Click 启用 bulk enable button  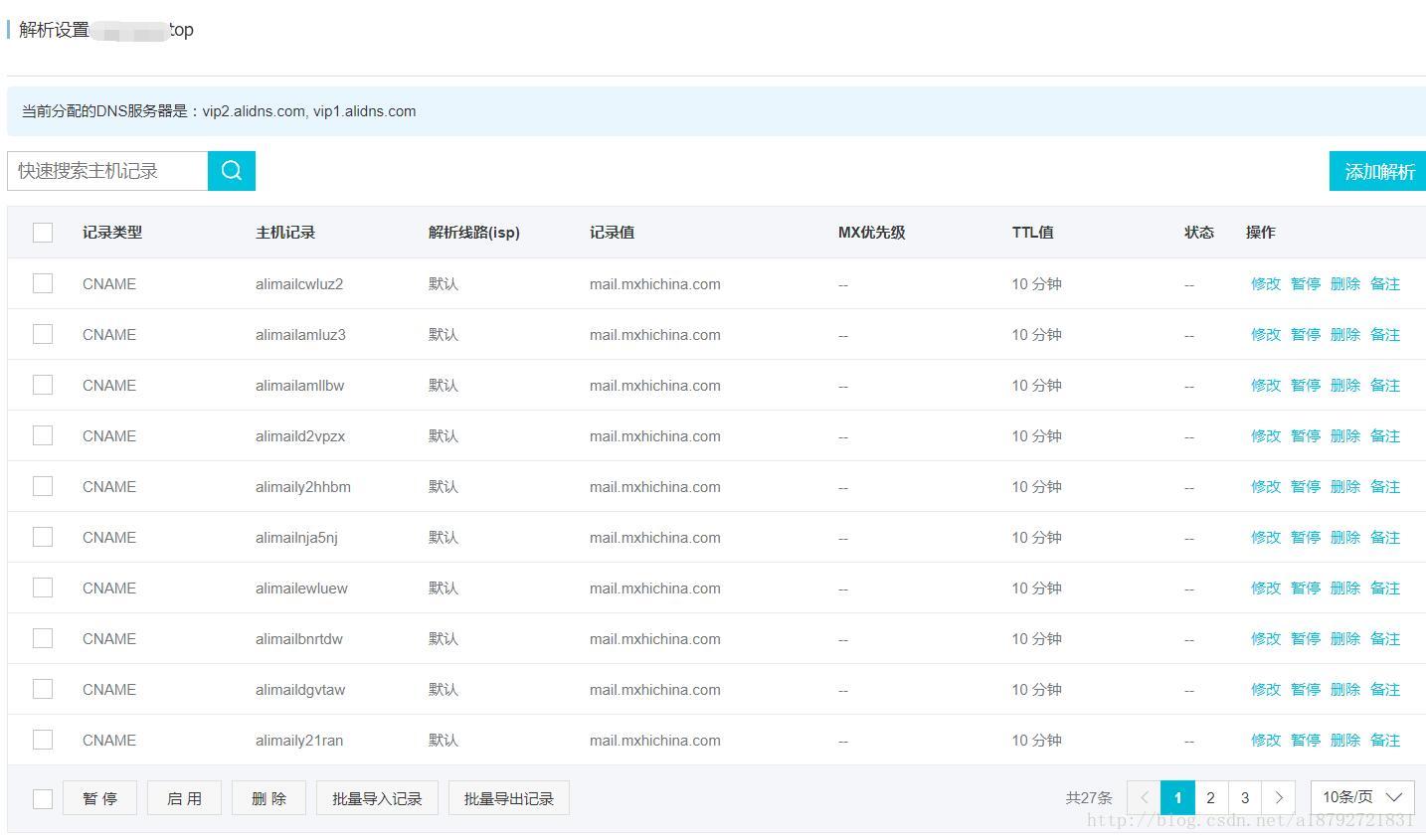184,798
